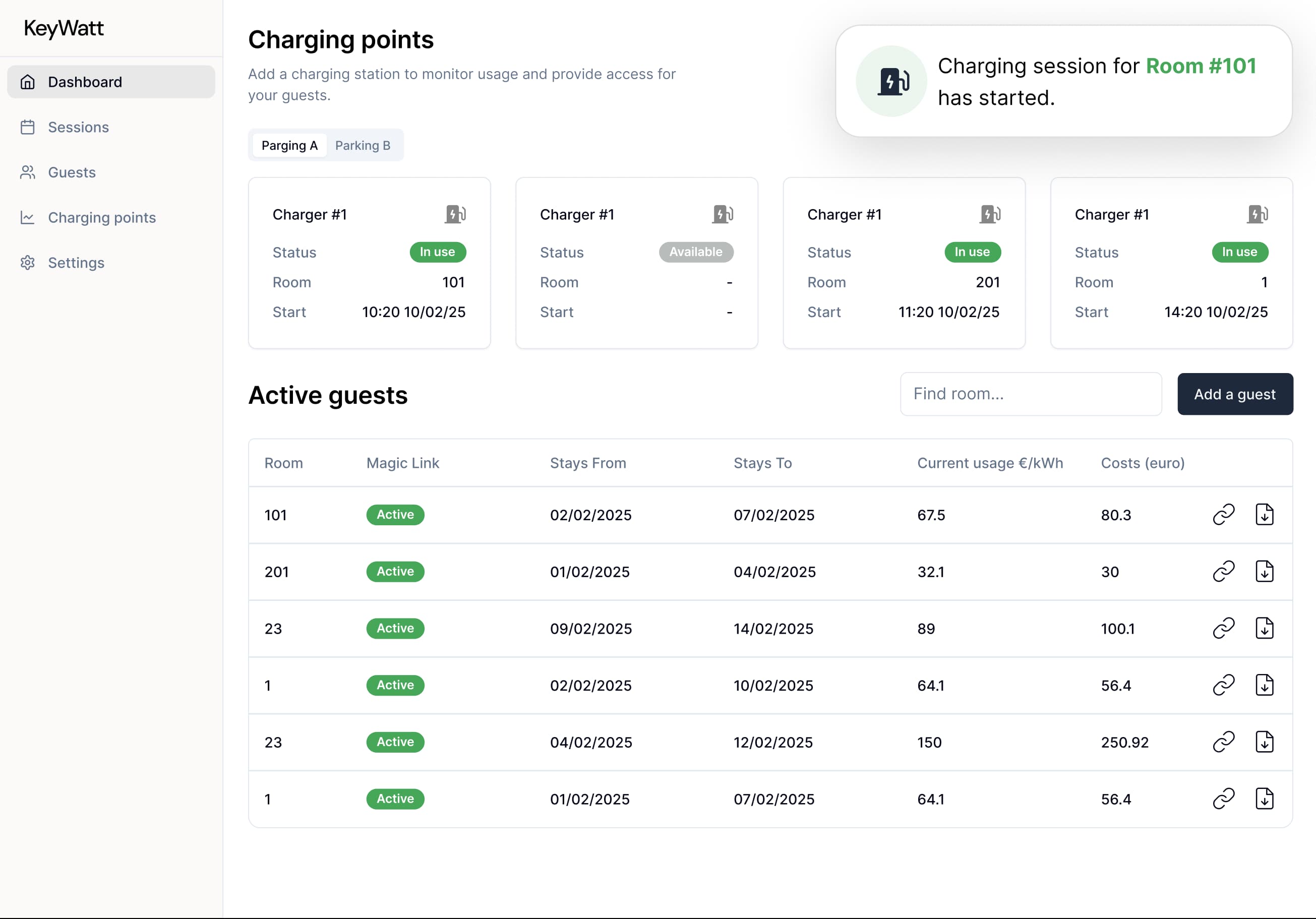Download report for row costing 100.1
This screenshot has height=919, width=1316.
pos(1265,628)
